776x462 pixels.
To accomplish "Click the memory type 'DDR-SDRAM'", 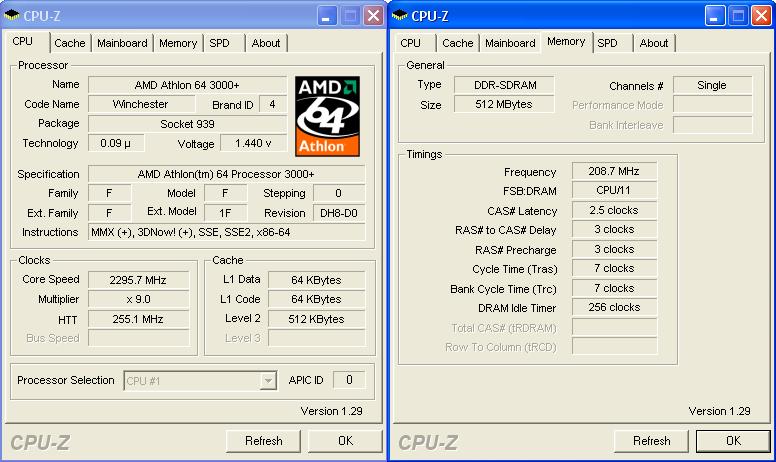I will coord(504,85).
